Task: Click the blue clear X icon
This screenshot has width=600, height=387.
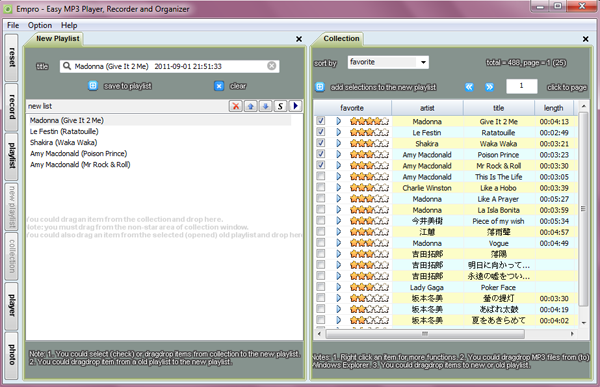Action: point(219,86)
